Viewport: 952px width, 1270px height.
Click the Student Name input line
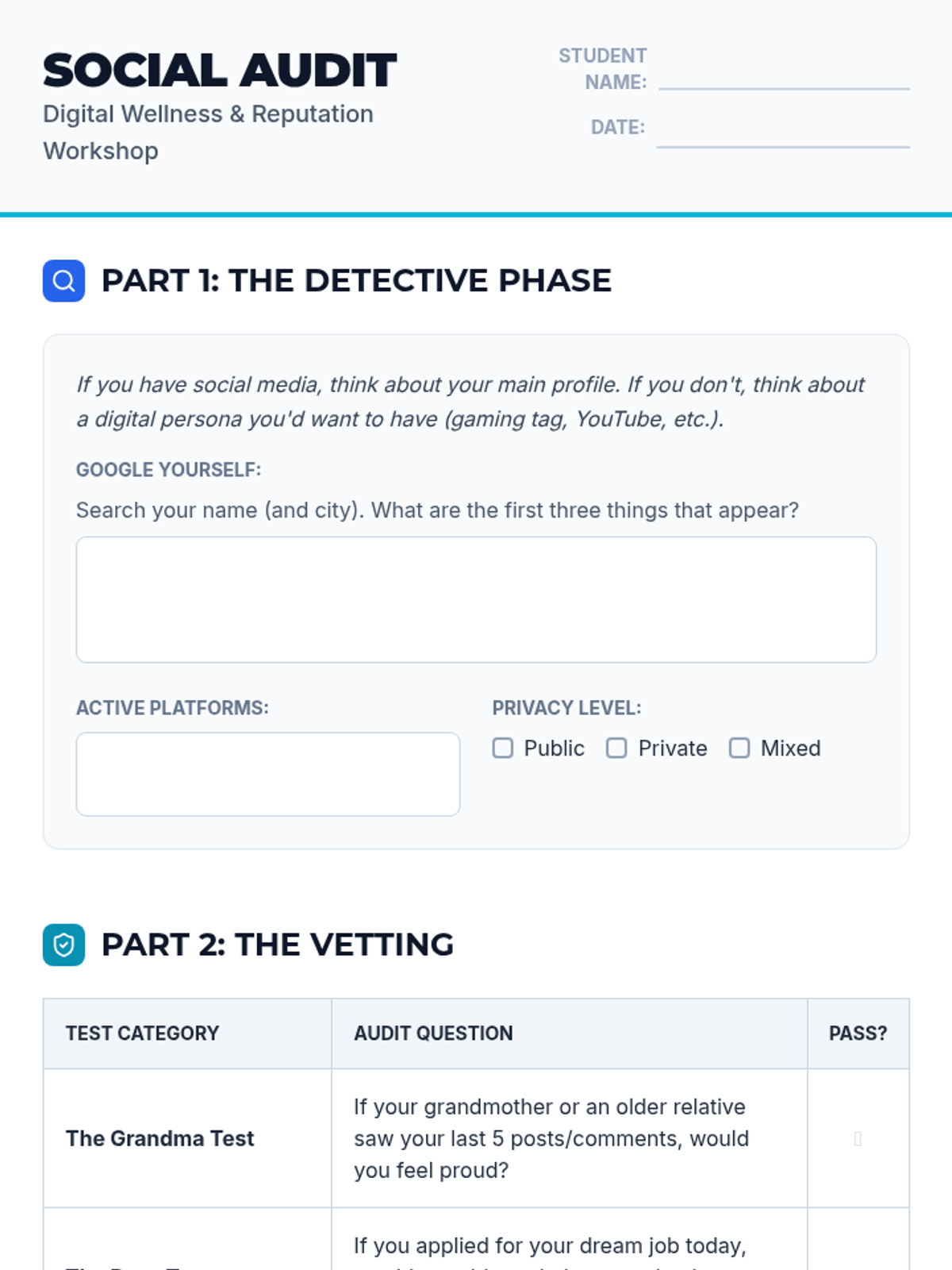click(x=784, y=78)
